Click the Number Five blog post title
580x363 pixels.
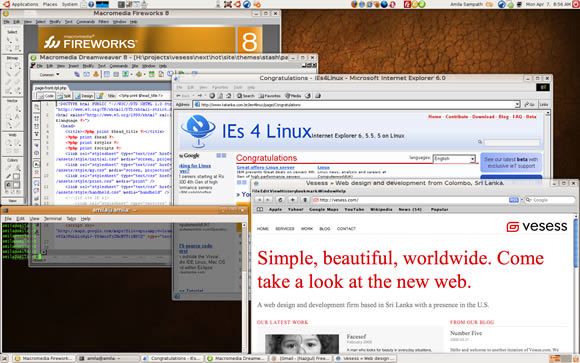[466, 333]
